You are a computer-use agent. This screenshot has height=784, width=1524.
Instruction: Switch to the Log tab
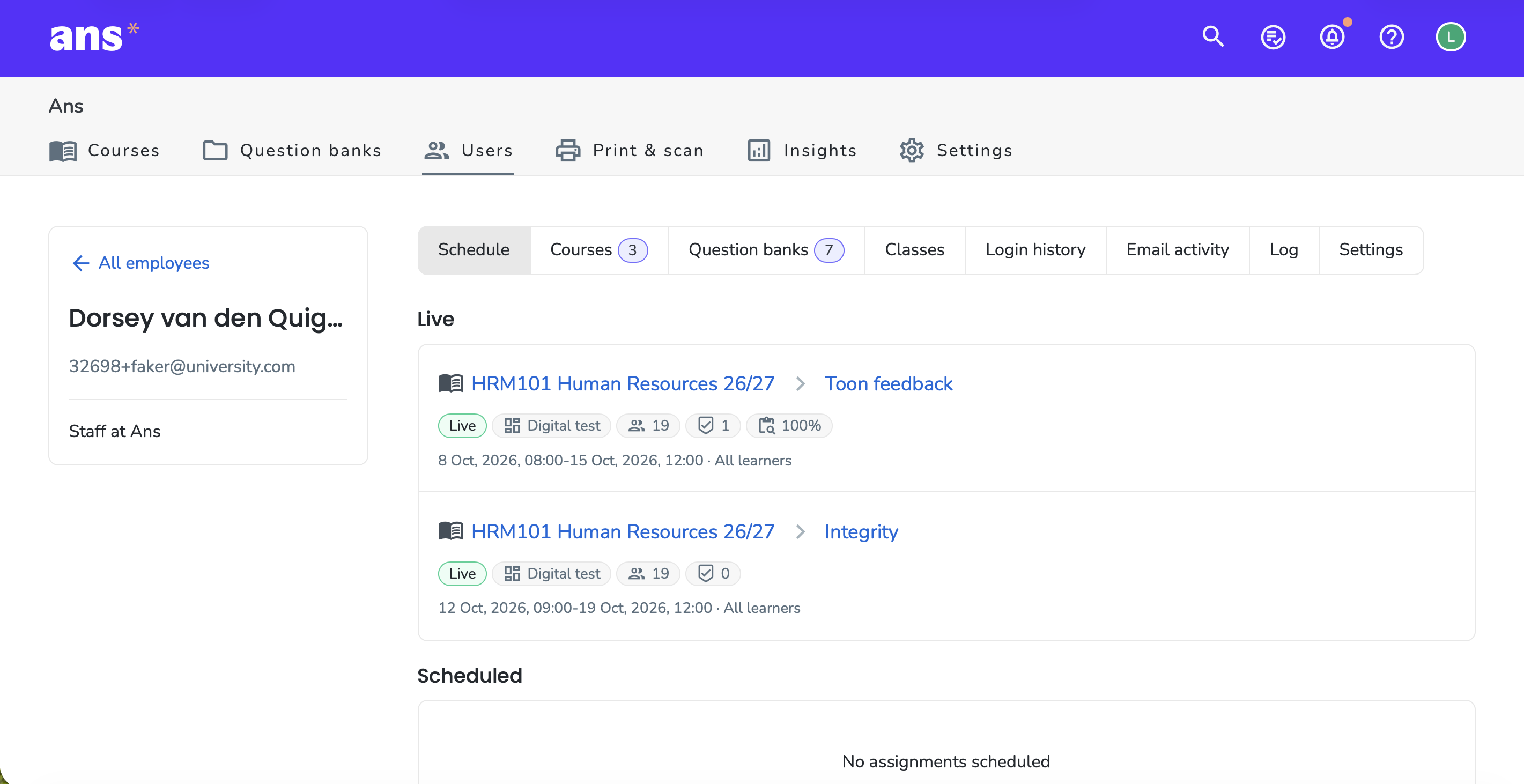(x=1284, y=250)
